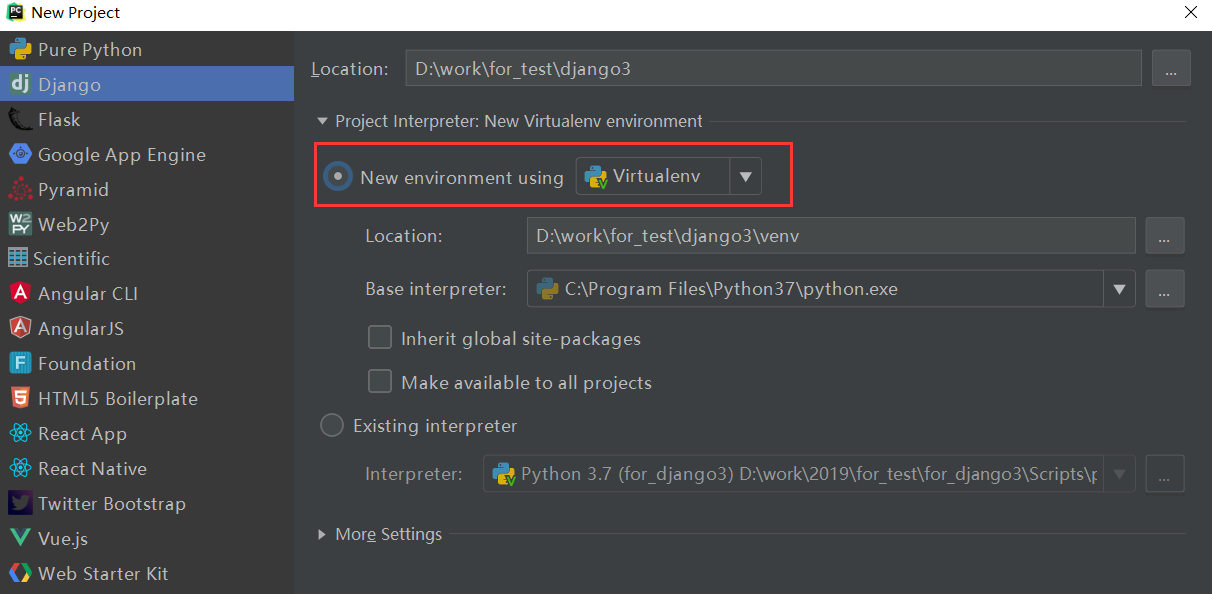Click the venv Location text field

tap(830, 237)
